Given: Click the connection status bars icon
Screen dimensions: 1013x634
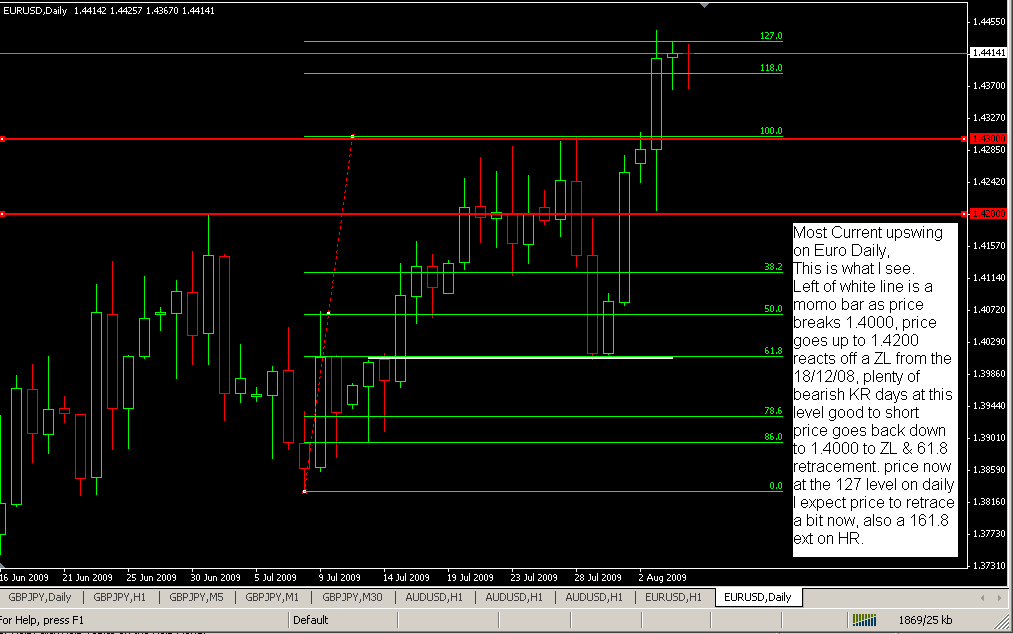Looking at the screenshot, I should 866,619.
